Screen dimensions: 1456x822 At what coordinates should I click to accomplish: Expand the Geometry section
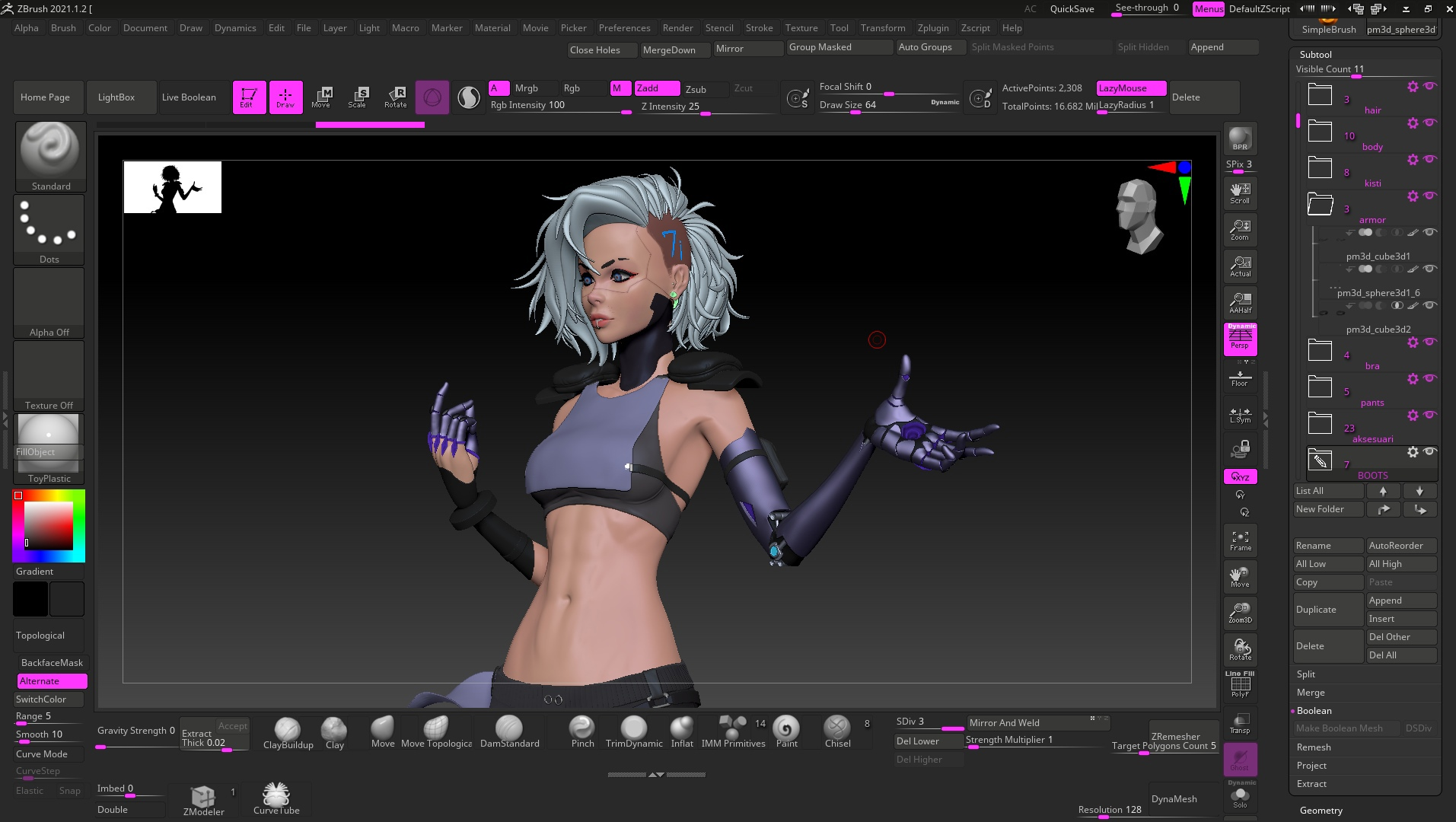pos(1321,810)
